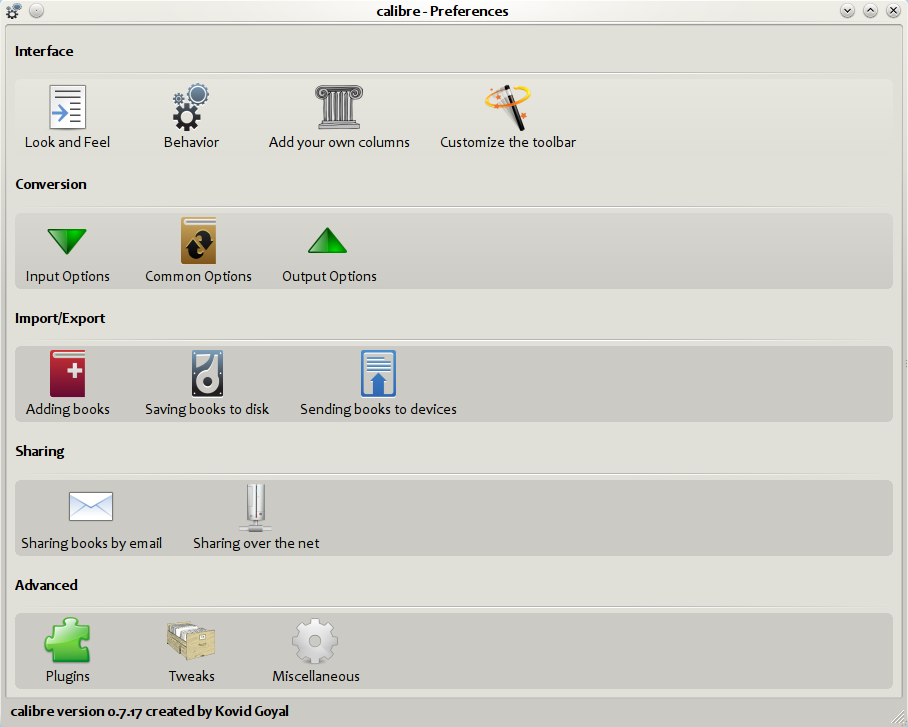Image resolution: width=908 pixels, height=727 pixels.
Task: Select the 'Tweaks' label
Action: (191, 677)
